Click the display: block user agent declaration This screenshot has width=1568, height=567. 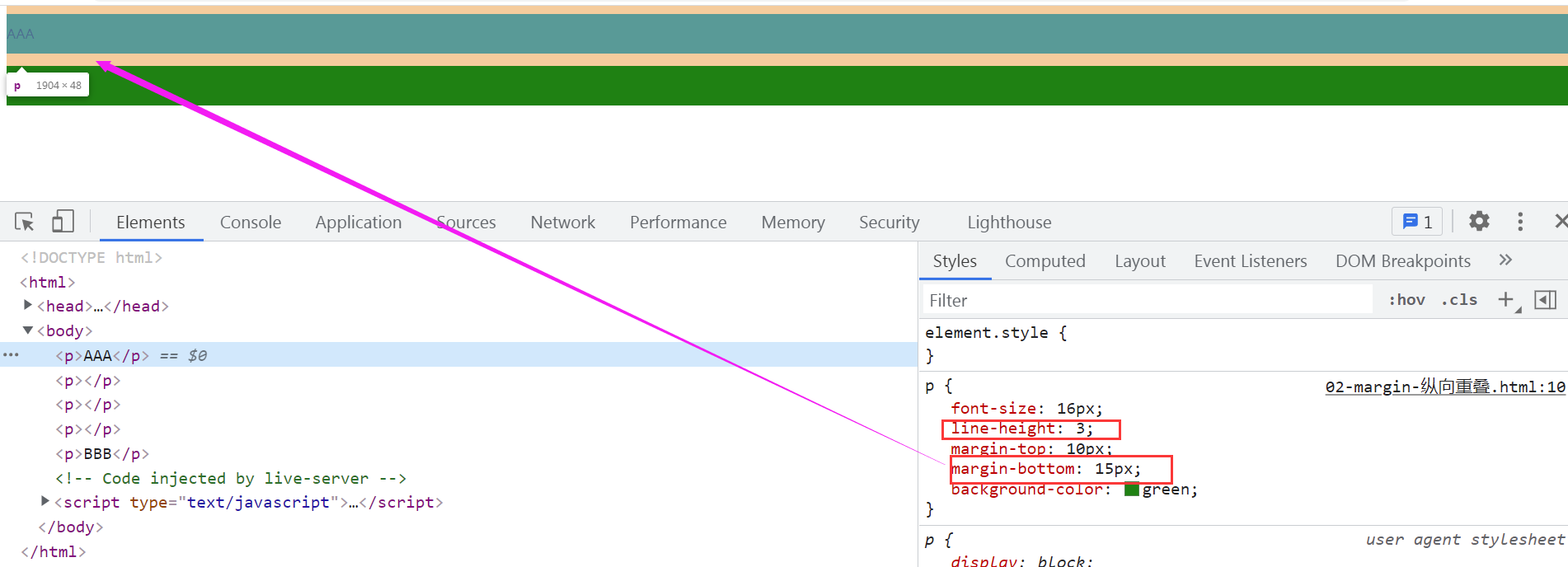pyautogui.click(x=1021, y=560)
